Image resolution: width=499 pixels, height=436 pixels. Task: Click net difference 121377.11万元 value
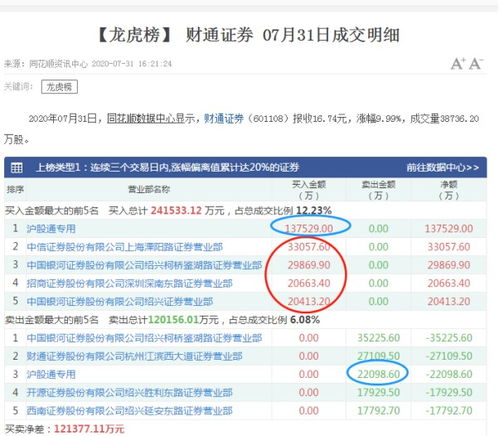89,429
